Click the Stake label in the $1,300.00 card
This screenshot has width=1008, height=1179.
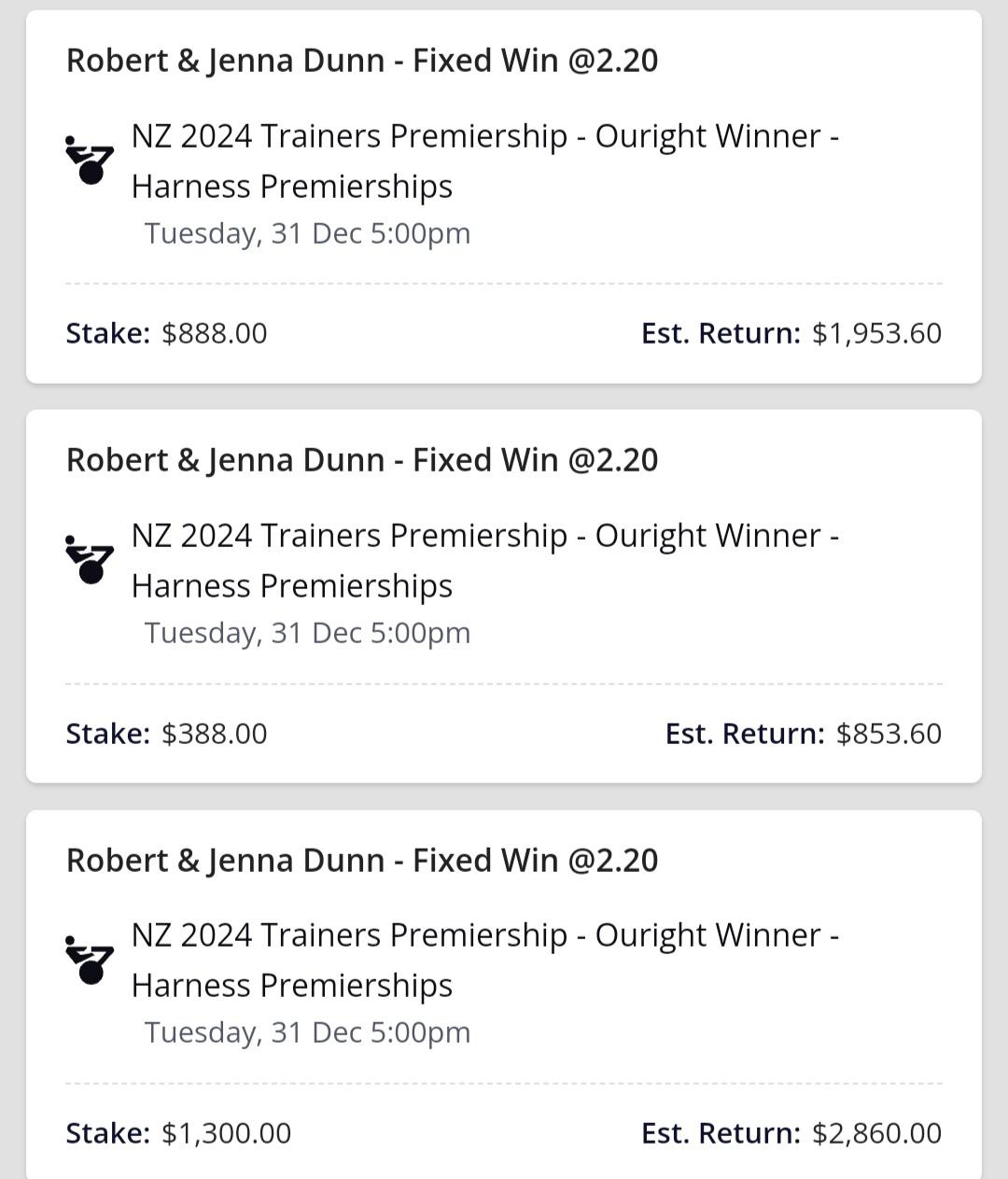coord(108,1133)
